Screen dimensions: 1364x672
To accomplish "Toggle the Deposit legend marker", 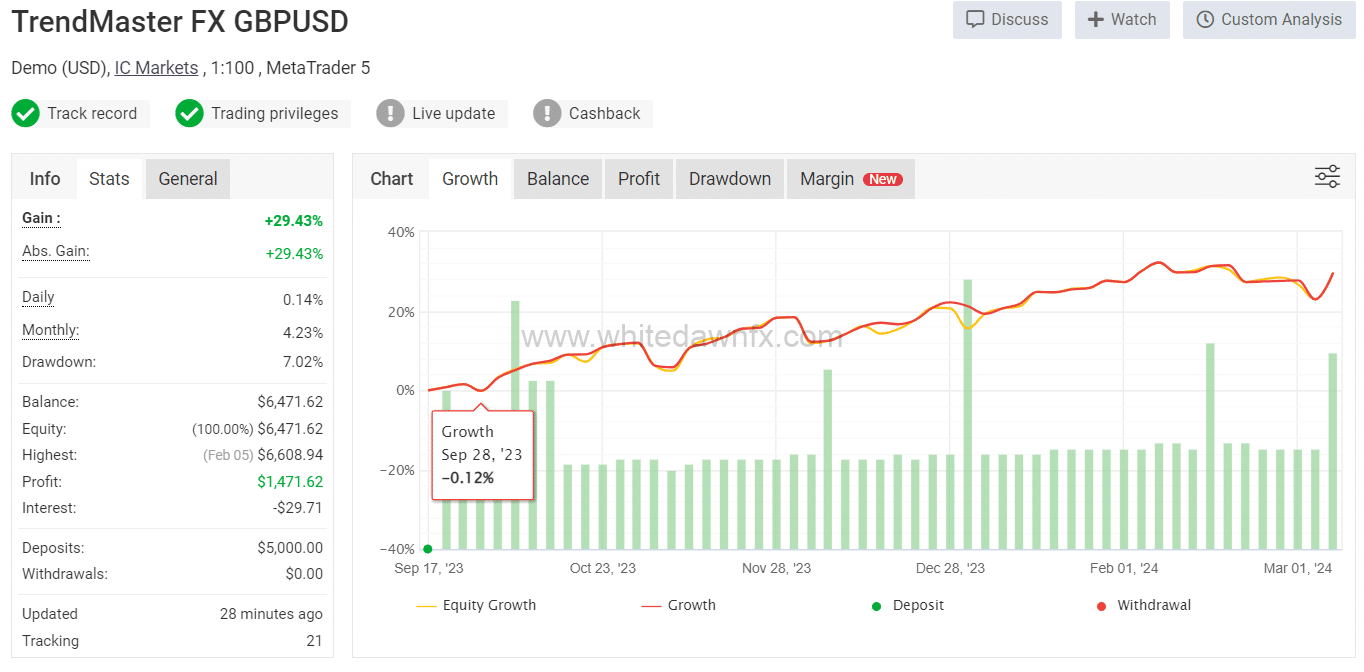I will (x=907, y=605).
